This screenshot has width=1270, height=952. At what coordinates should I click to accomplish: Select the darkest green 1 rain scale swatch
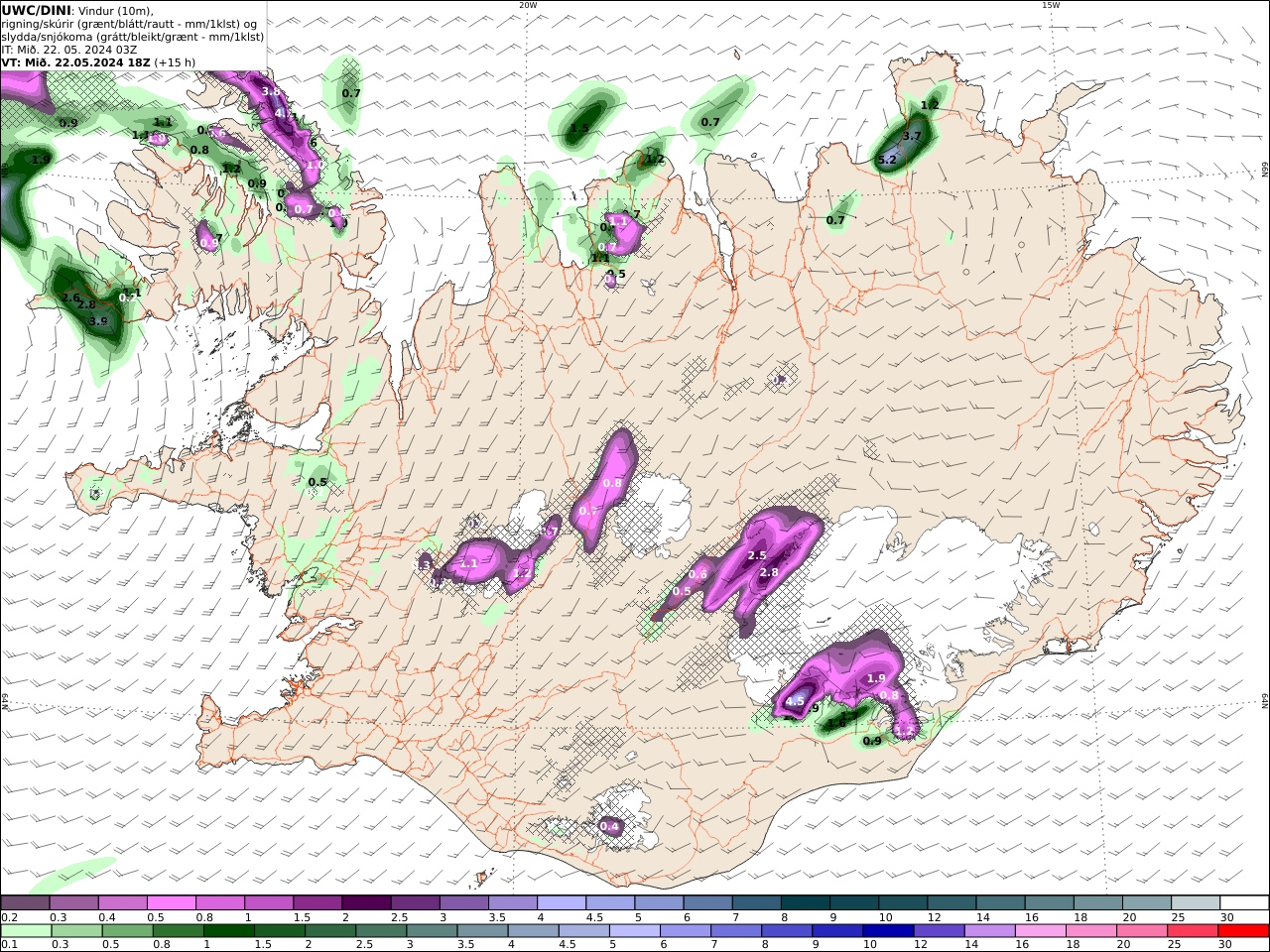click(228, 931)
